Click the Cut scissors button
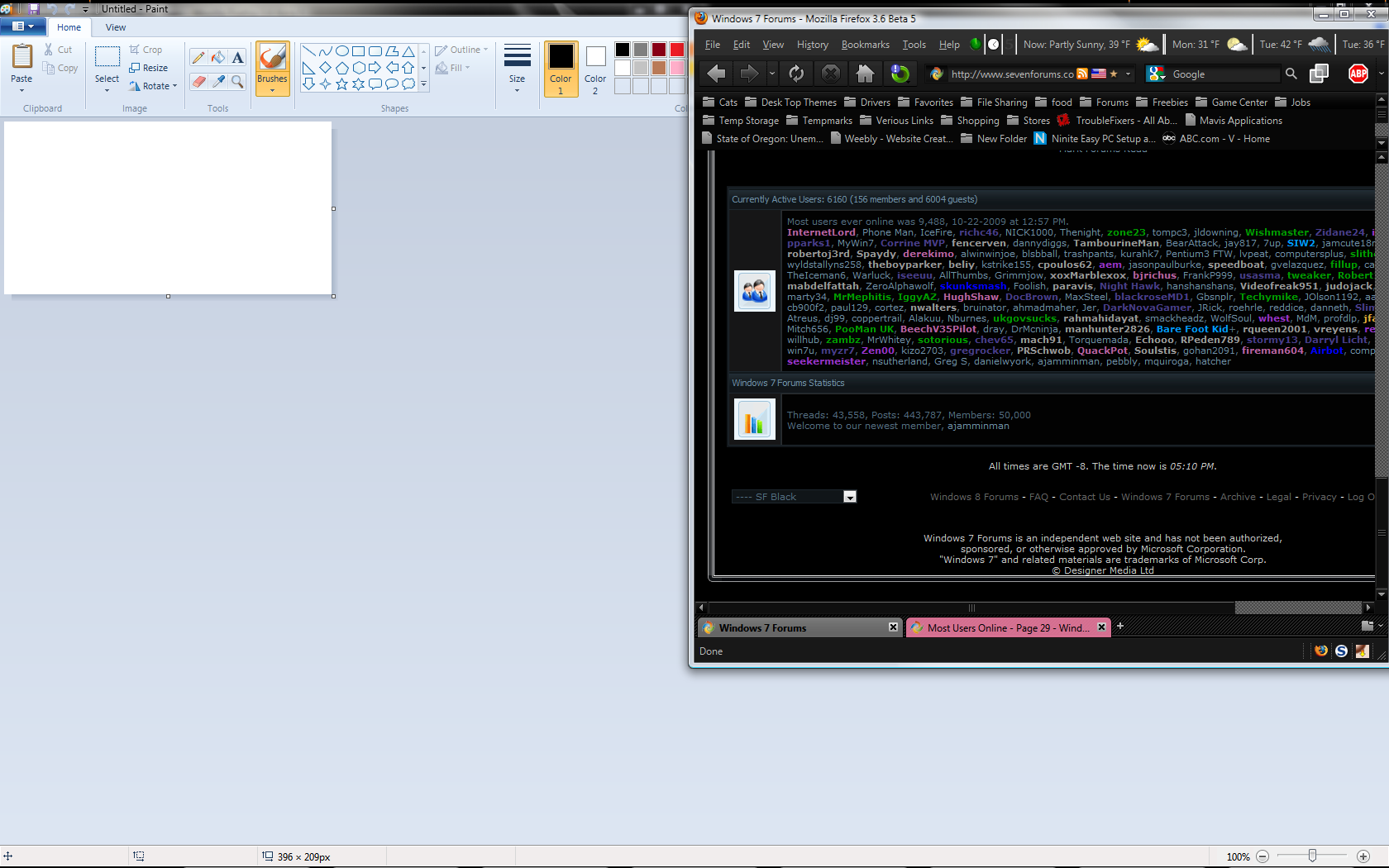 click(x=59, y=50)
